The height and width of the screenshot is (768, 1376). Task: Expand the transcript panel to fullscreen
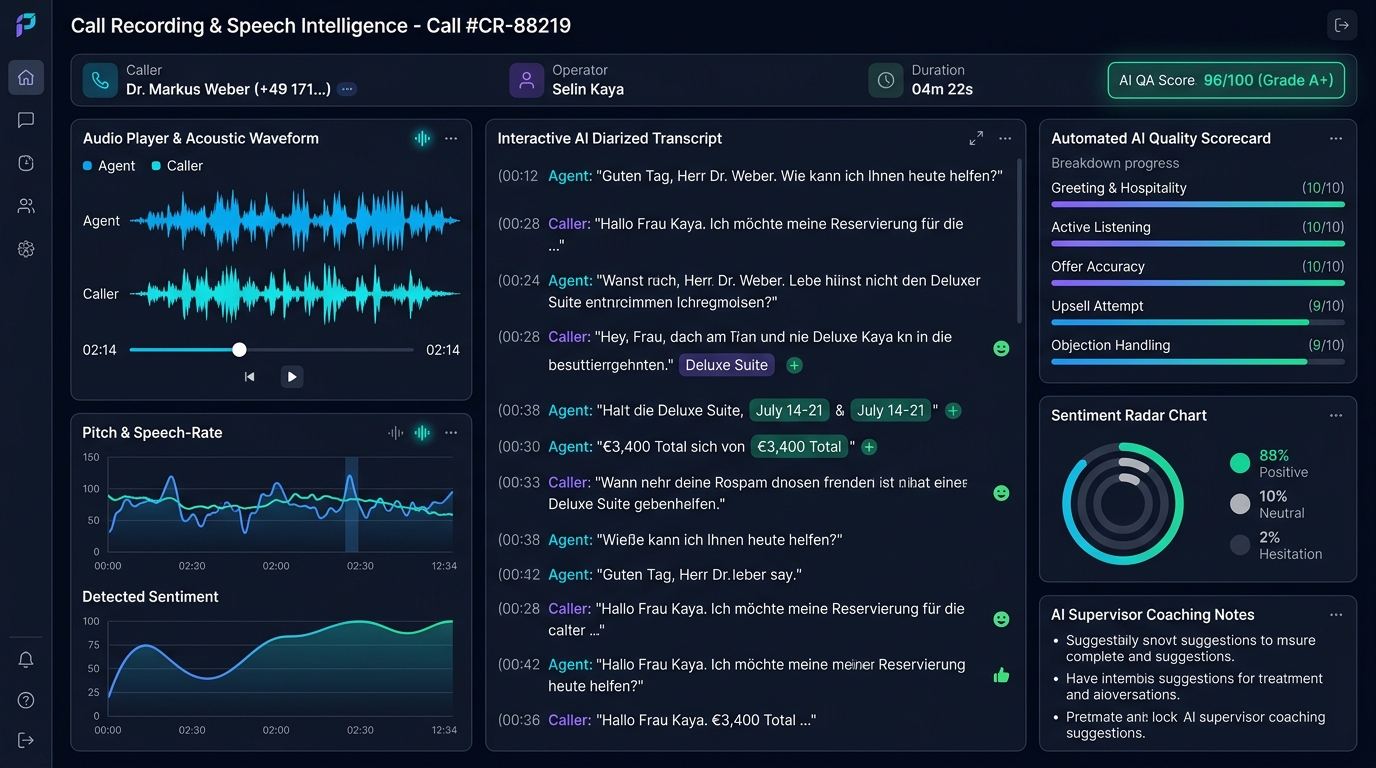(976, 138)
